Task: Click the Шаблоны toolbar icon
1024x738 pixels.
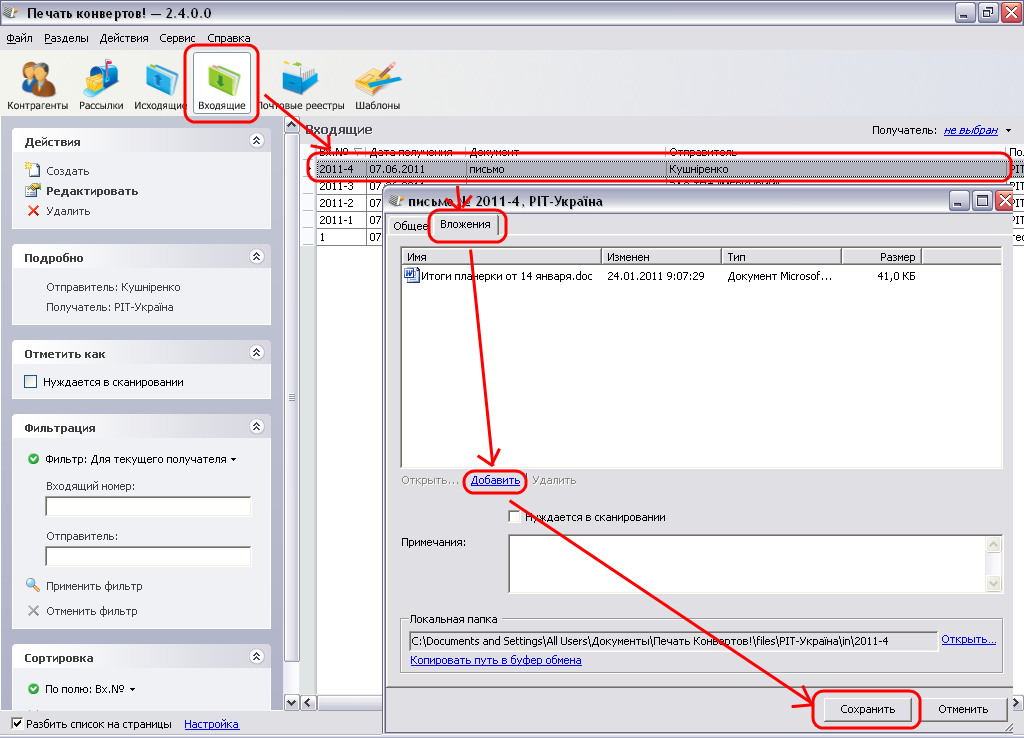Action: [378, 79]
